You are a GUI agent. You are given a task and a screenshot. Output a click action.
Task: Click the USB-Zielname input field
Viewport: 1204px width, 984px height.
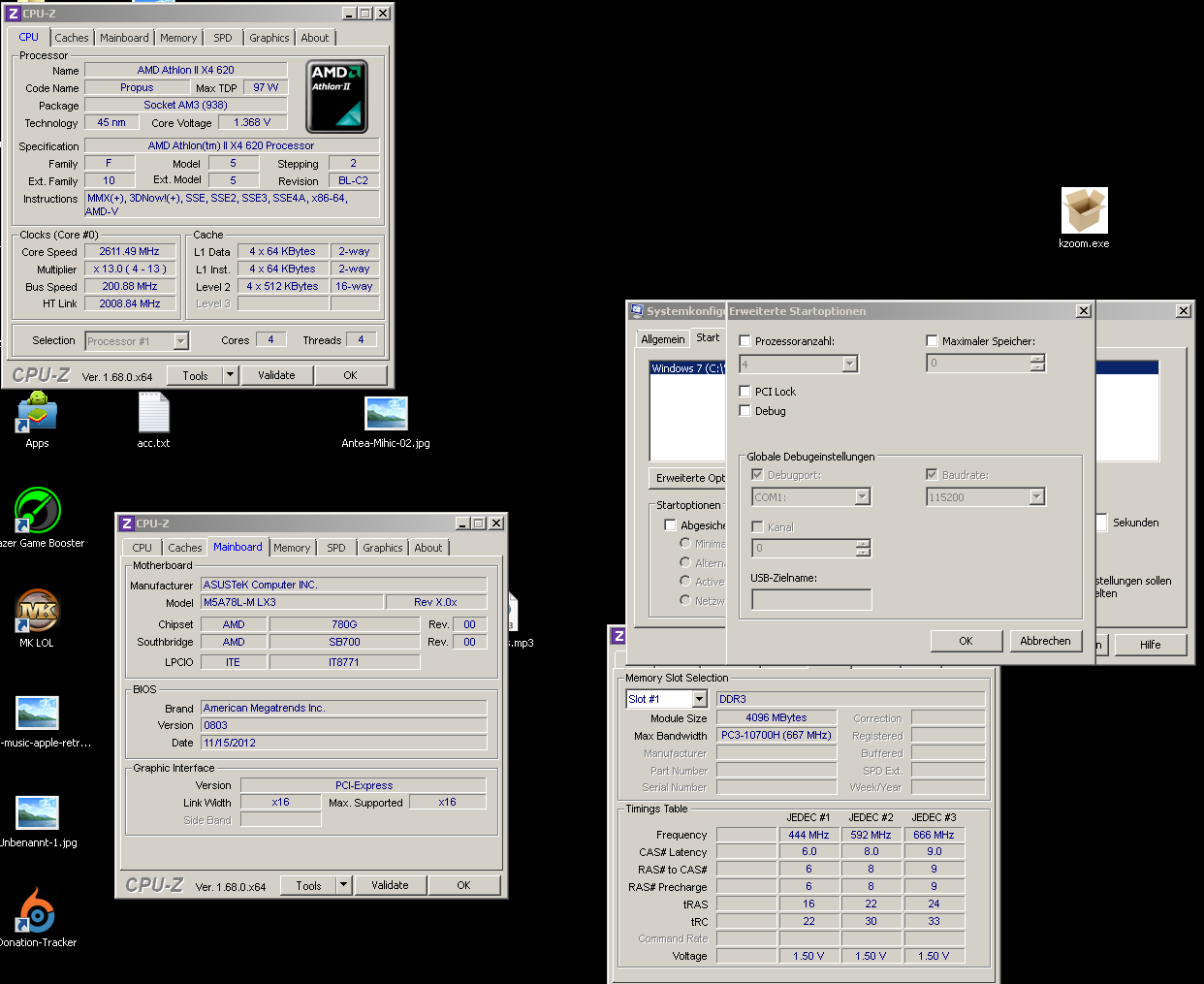[811, 599]
